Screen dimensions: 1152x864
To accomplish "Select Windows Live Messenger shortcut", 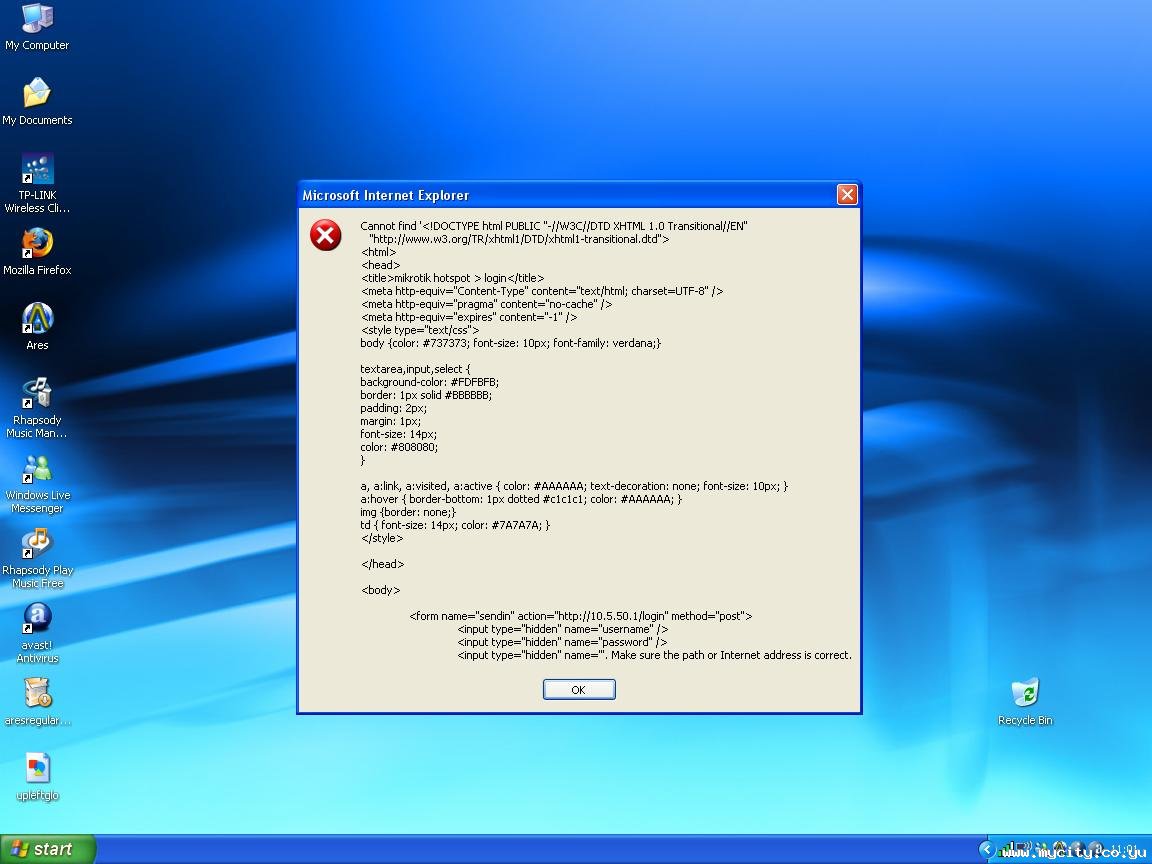I will point(37,484).
